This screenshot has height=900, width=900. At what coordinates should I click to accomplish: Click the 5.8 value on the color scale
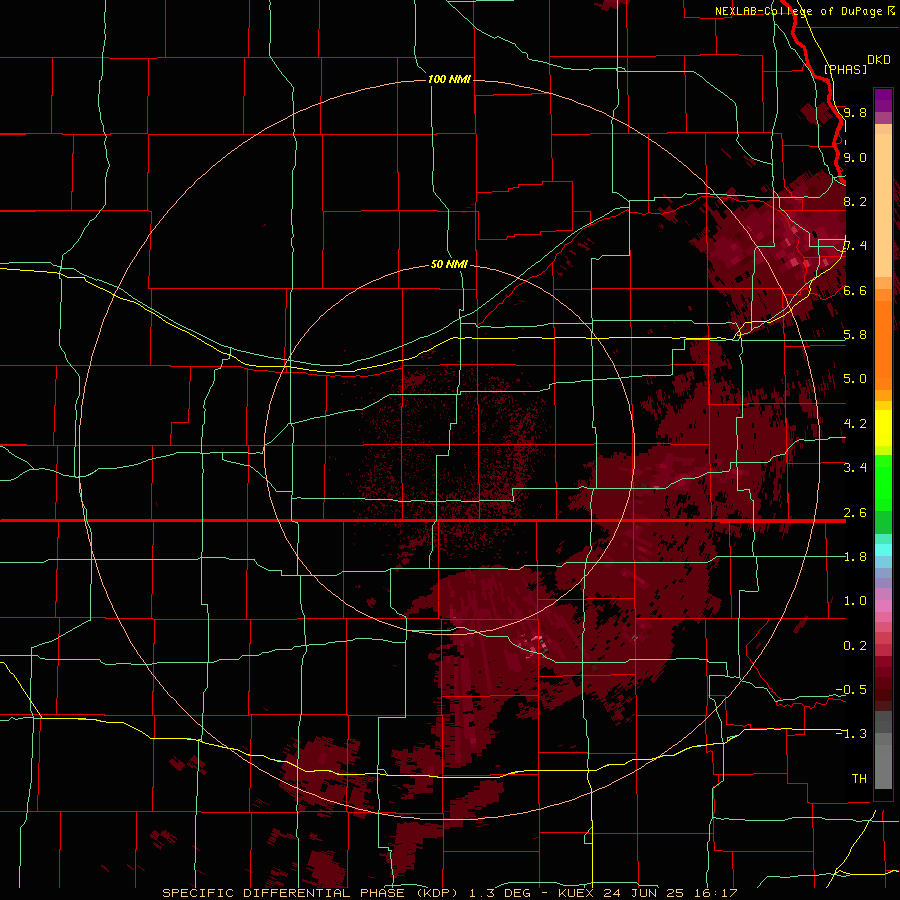(x=855, y=335)
